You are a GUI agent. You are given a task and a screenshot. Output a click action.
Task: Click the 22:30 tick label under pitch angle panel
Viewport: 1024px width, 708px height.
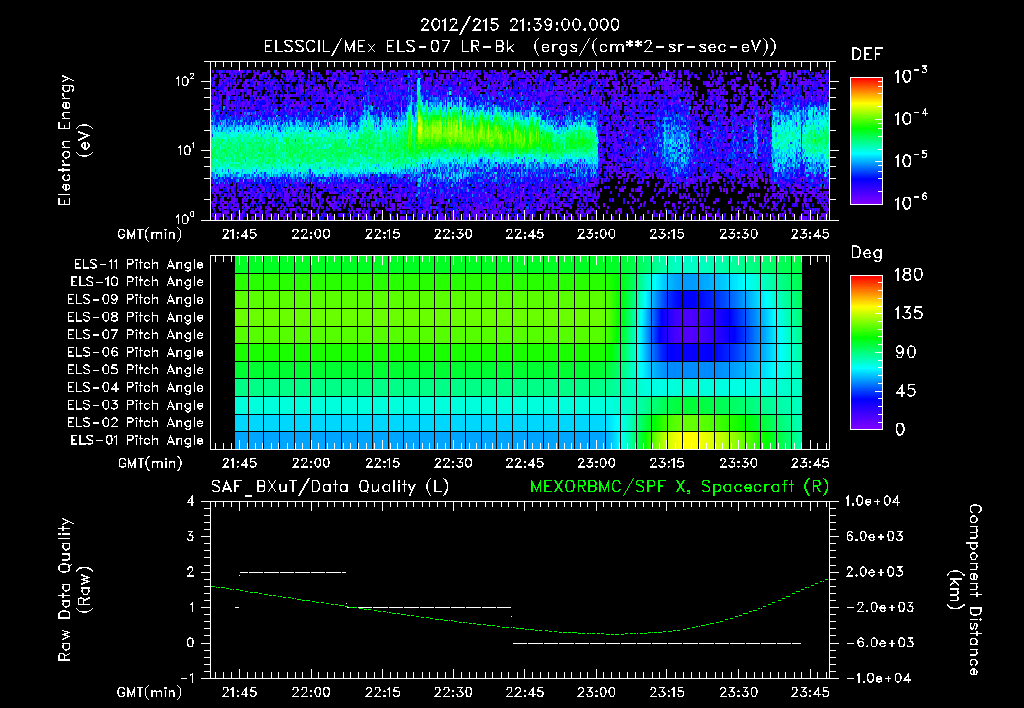[453, 463]
